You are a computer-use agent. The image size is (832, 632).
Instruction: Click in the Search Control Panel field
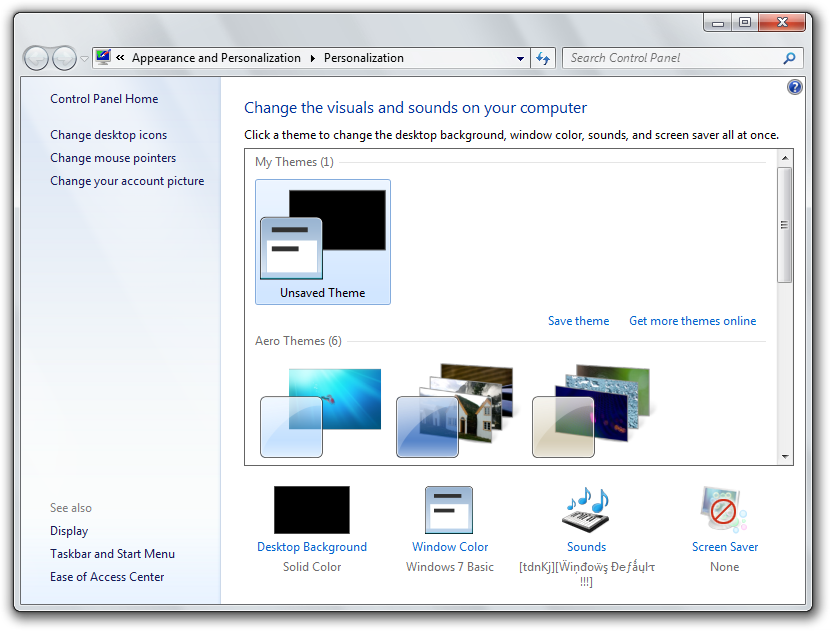(670, 58)
